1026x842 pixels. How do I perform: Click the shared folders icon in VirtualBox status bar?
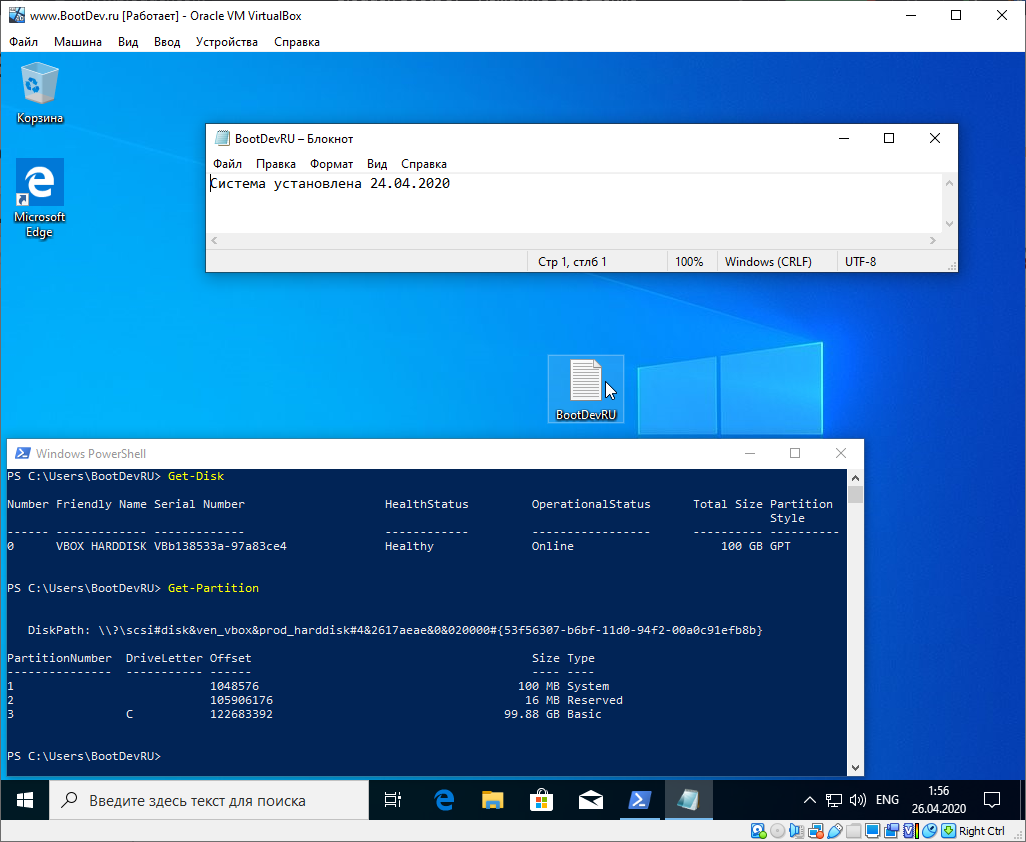(853, 831)
